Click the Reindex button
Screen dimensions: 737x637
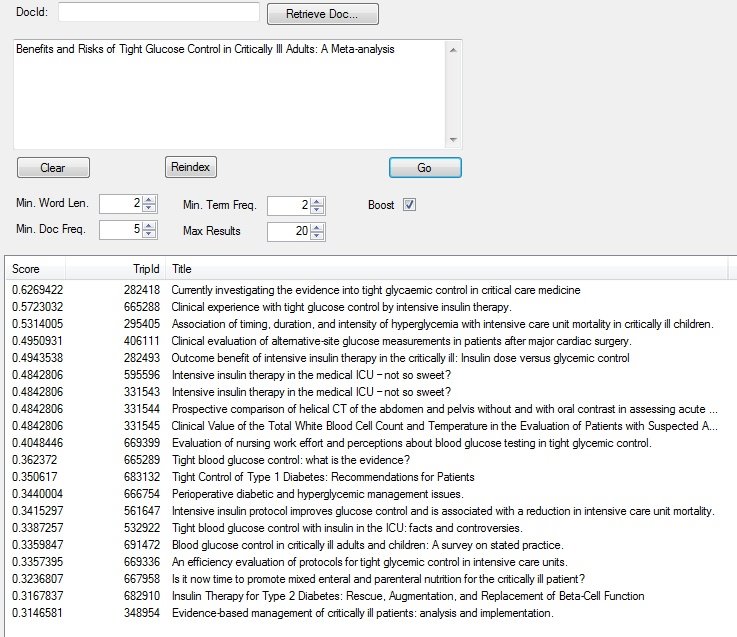click(190, 167)
